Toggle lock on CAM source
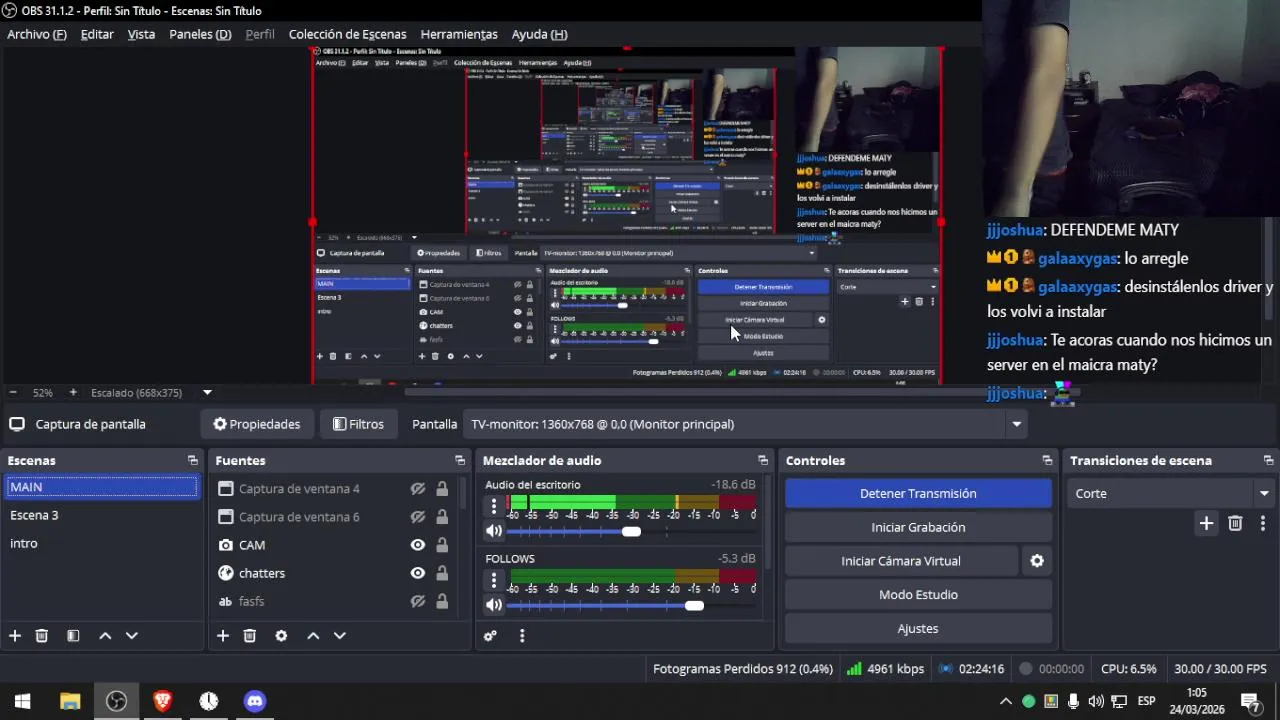The width and height of the screenshot is (1280, 720). [x=442, y=545]
